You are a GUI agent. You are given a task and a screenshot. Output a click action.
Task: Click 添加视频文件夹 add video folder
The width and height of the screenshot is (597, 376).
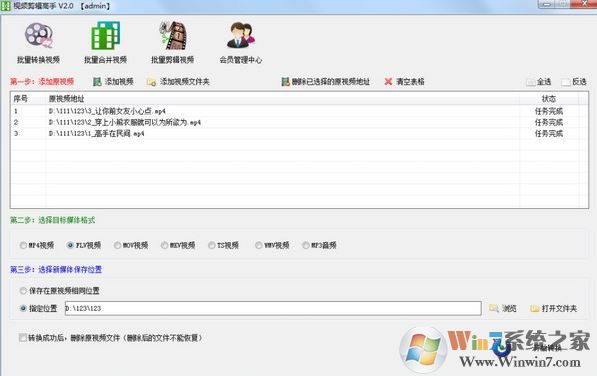point(178,81)
